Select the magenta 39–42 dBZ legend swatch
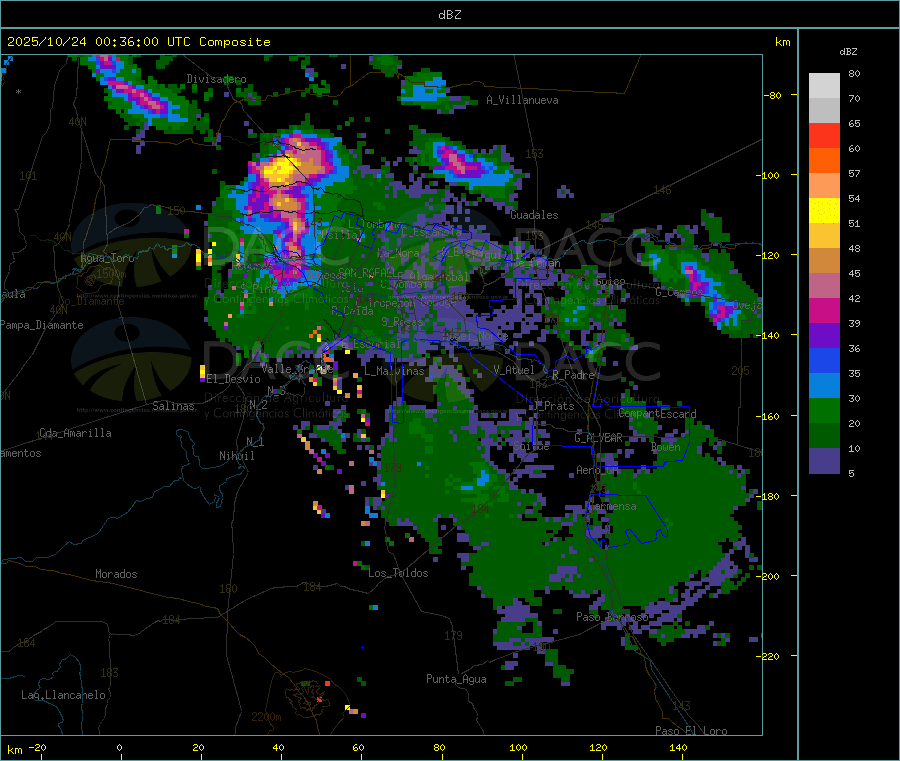This screenshot has width=900, height=761. click(x=824, y=310)
